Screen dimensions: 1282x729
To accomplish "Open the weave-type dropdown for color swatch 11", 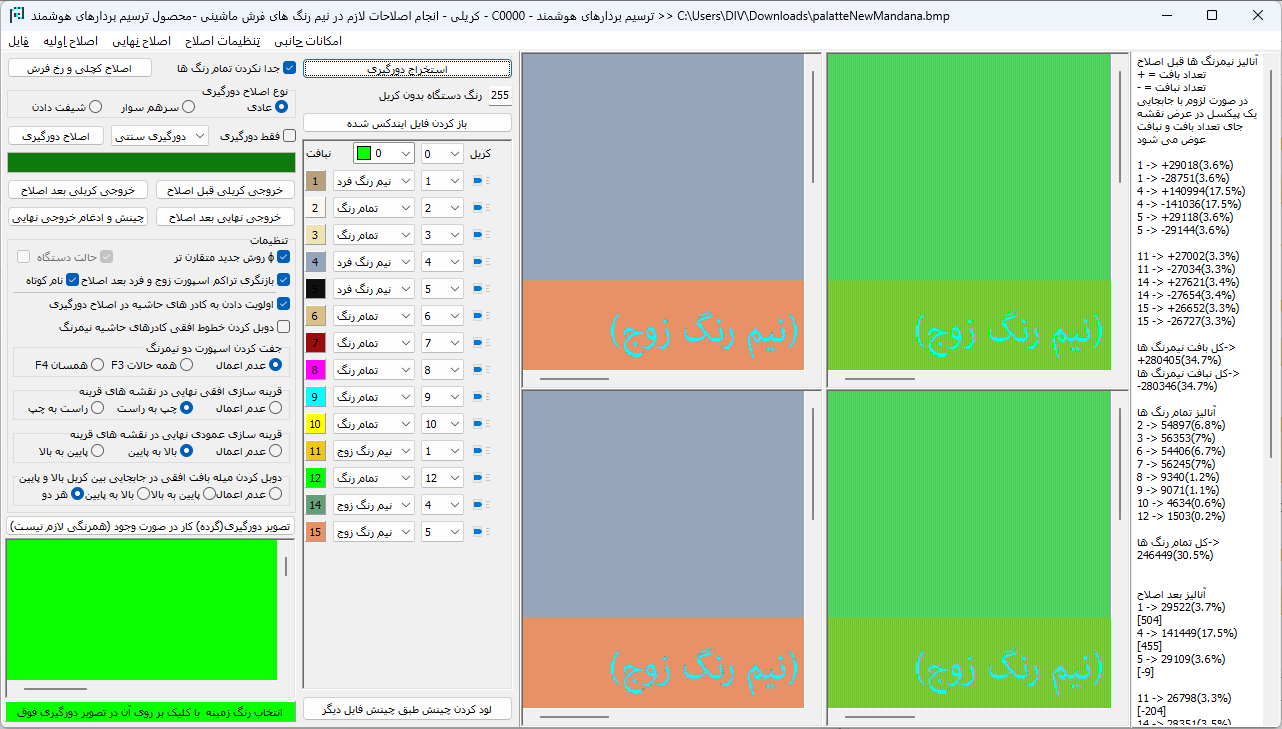I will coord(374,451).
